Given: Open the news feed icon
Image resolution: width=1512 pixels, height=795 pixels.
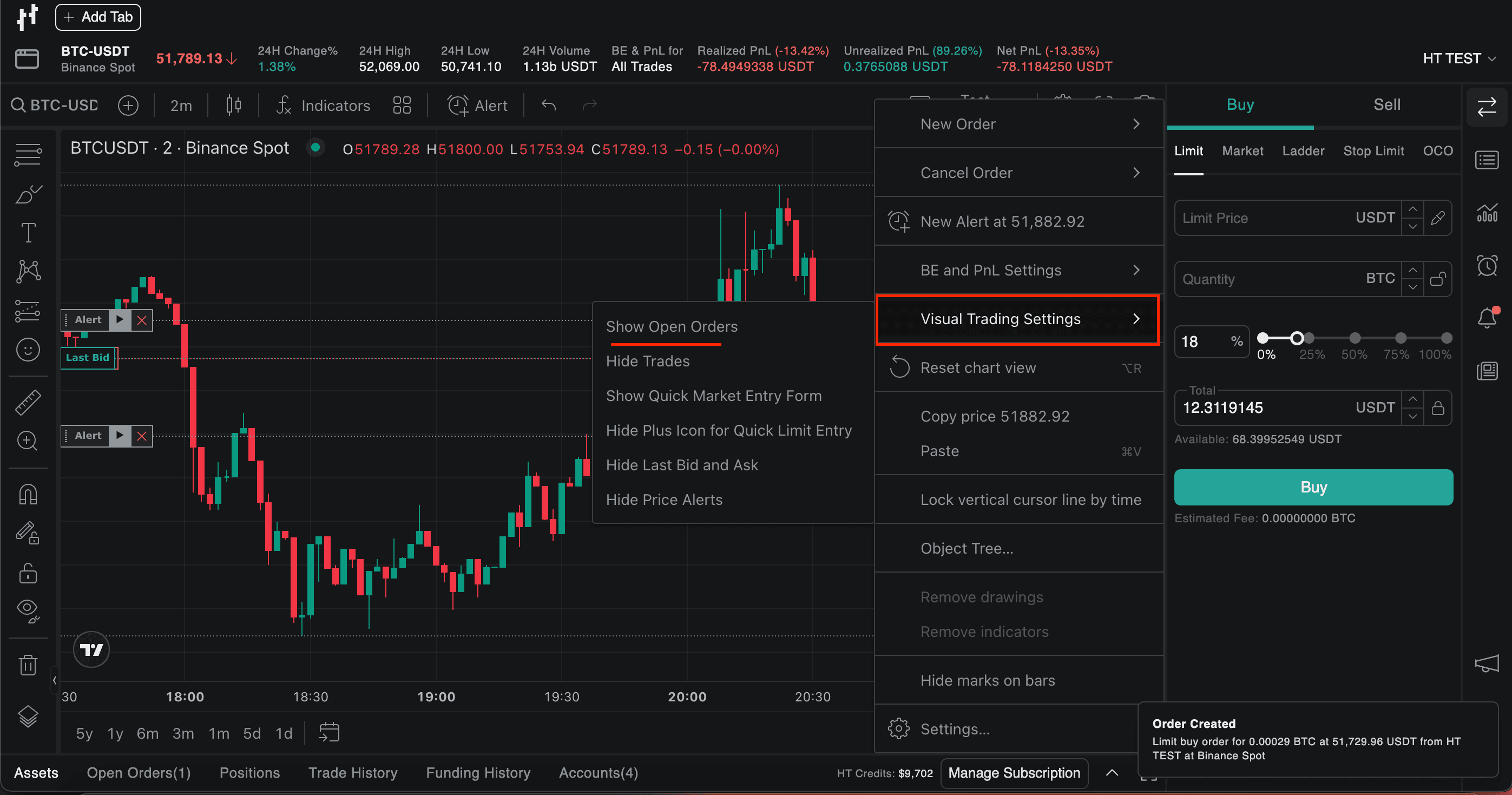Looking at the screenshot, I should (x=1487, y=371).
